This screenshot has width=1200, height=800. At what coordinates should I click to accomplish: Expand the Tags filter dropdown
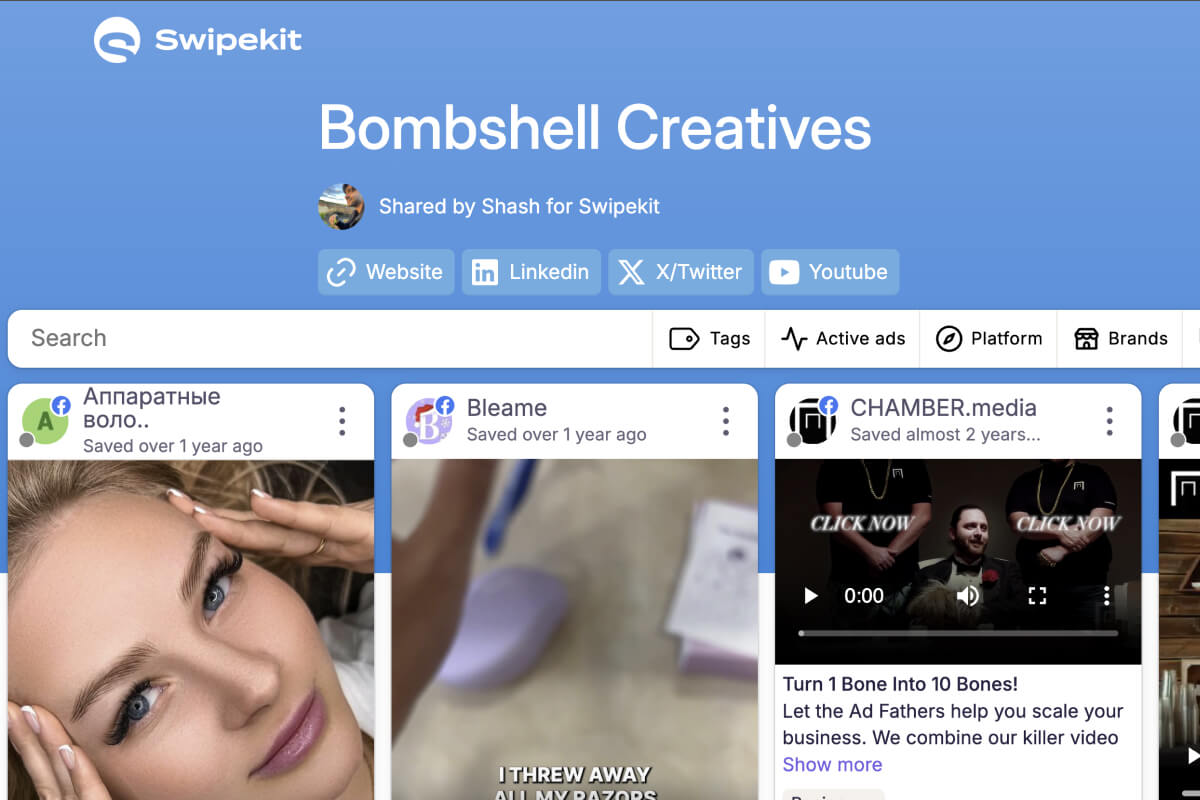[x=709, y=339]
